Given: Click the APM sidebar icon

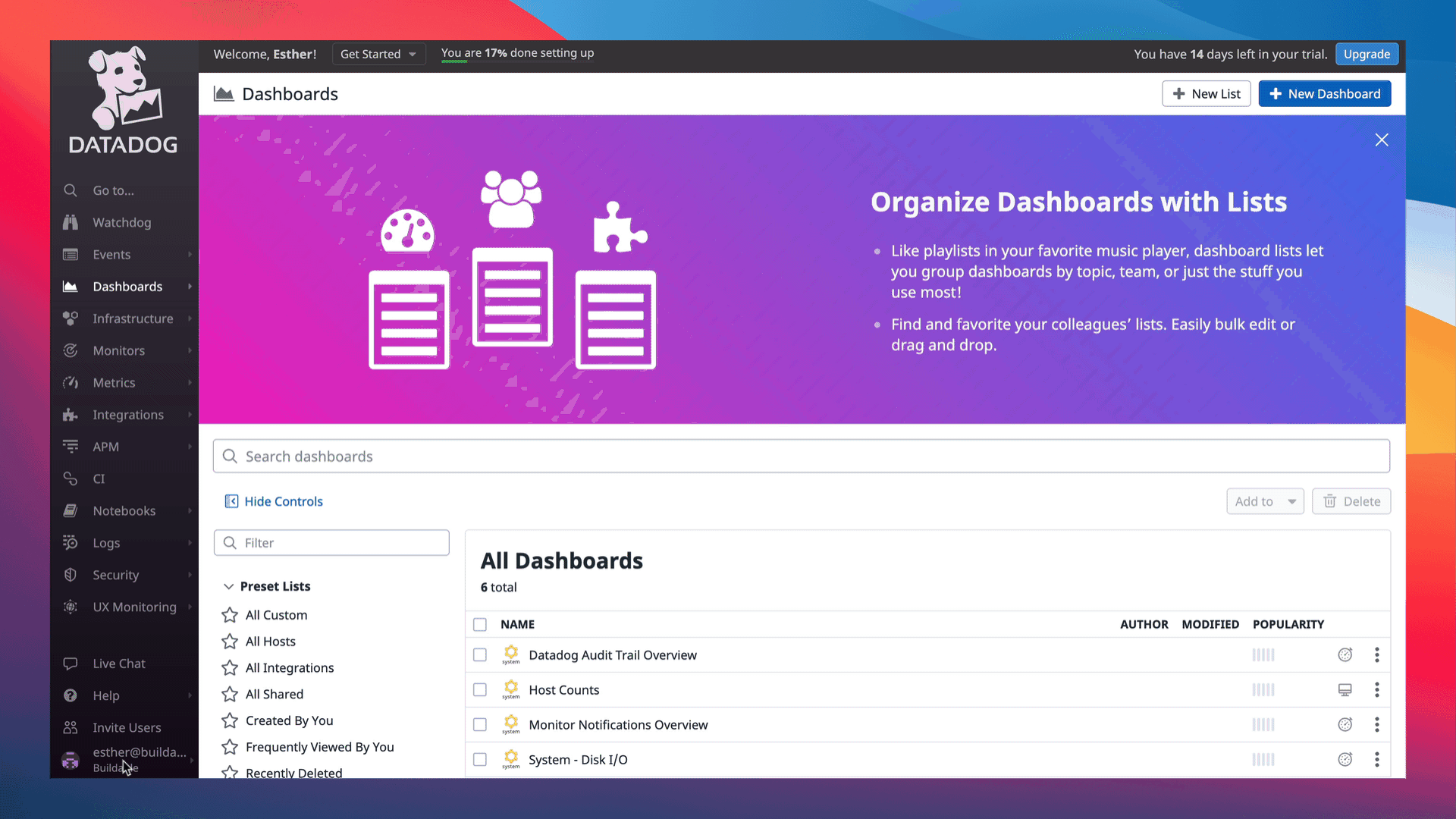Looking at the screenshot, I should (71, 447).
